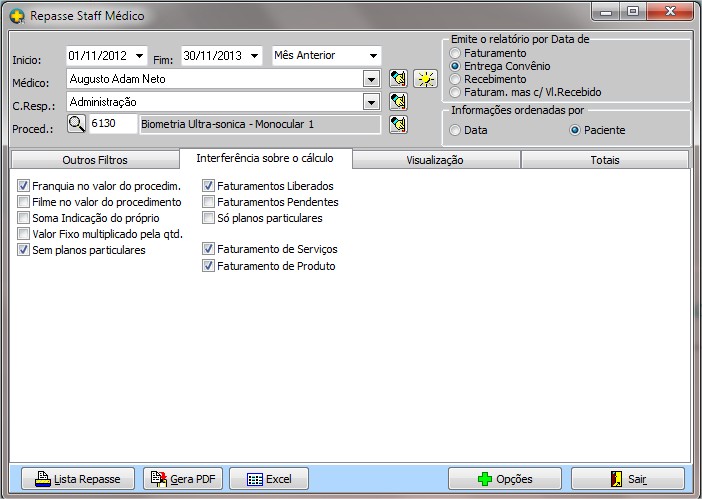
Task: Click the Opções button
Action: pos(505,479)
